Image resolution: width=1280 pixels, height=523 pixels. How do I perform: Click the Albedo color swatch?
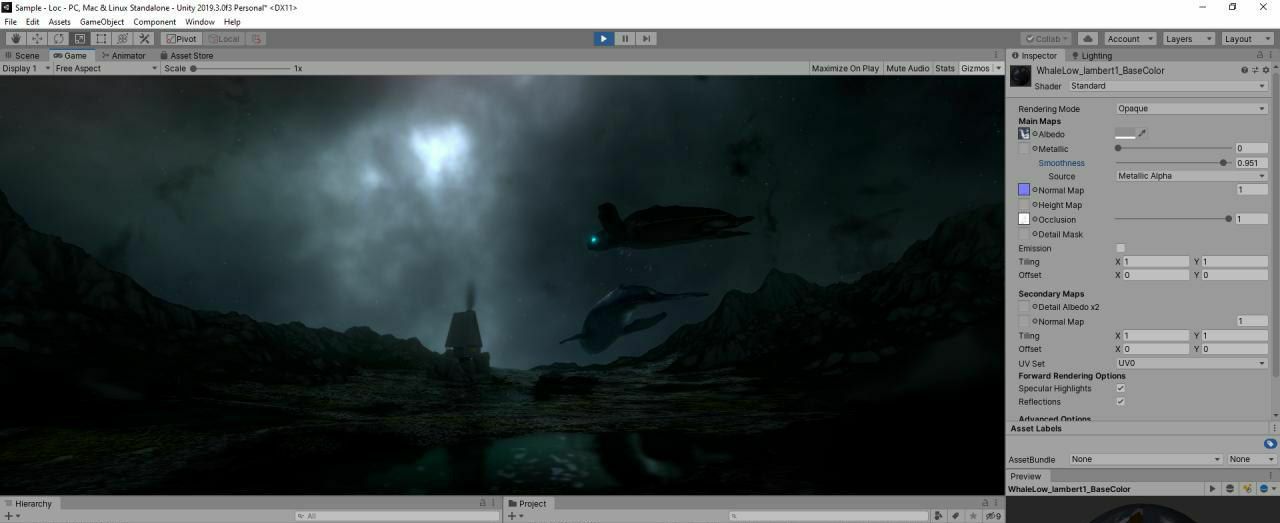point(1125,134)
